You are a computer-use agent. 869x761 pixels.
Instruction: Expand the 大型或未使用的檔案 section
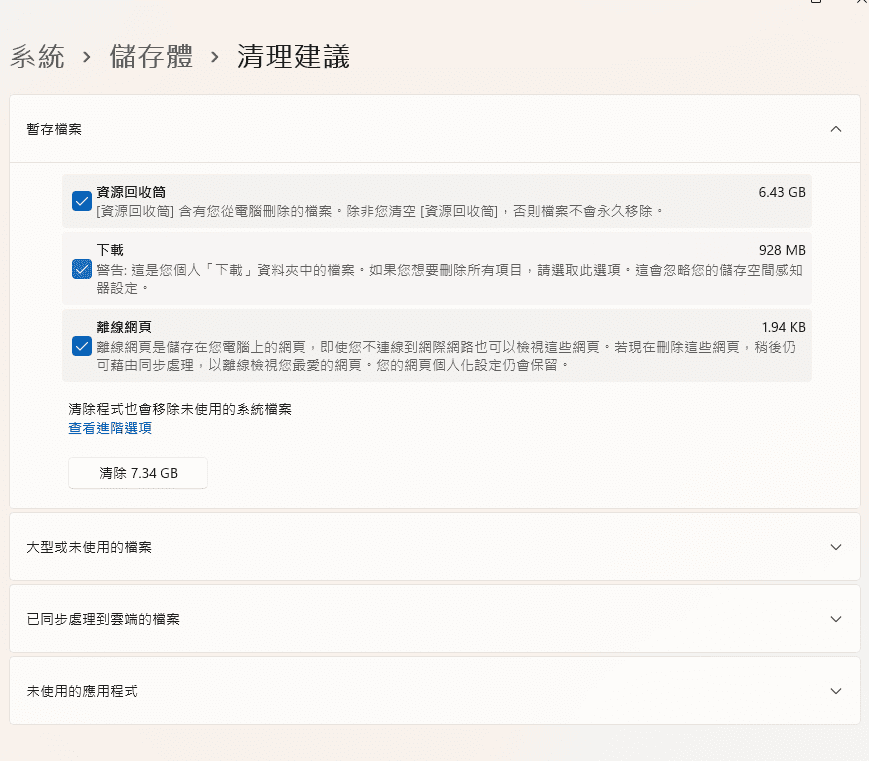click(435, 546)
